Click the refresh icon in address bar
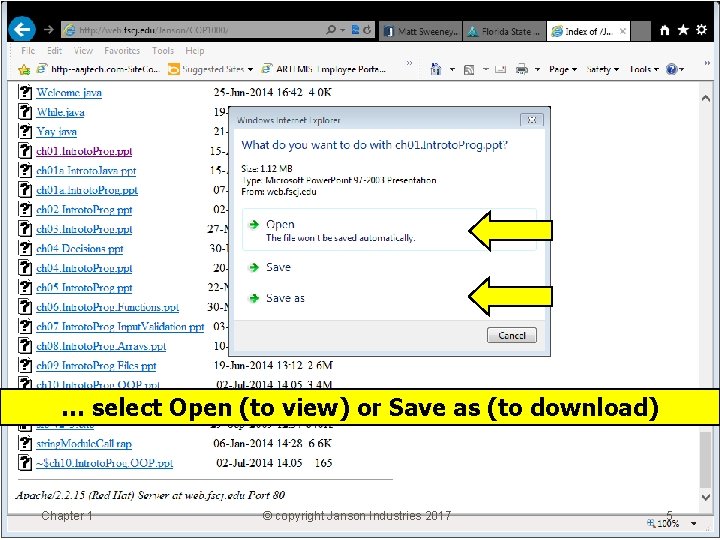This screenshot has height=540, width=720. click(367, 30)
